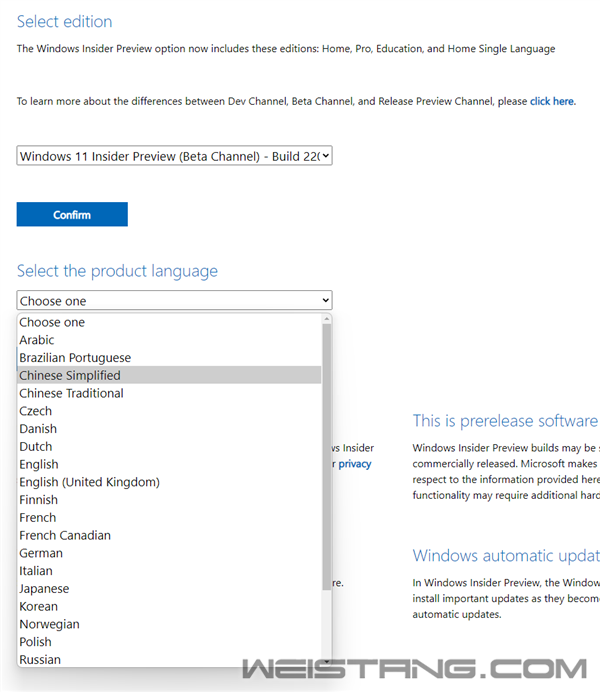The width and height of the screenshot is (600, 692).
Task: Choose Finnish from the dropdown list
Action: (x=170, y=500)
